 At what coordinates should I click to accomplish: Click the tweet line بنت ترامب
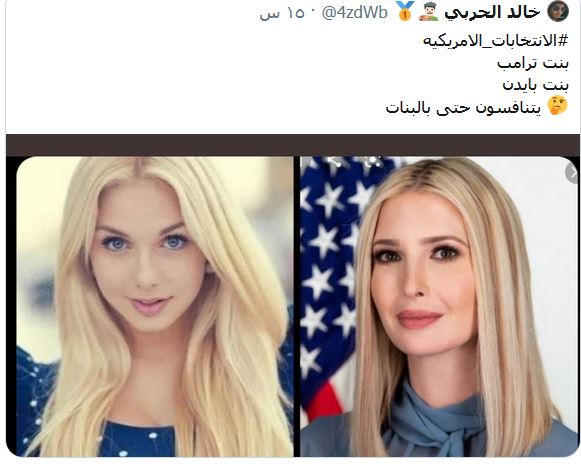click(x=532, y=63)
